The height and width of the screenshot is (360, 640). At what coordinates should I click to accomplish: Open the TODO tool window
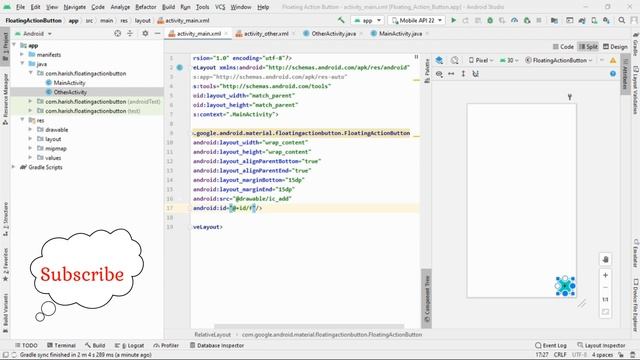pyautogui.click(x=26, y=345)
